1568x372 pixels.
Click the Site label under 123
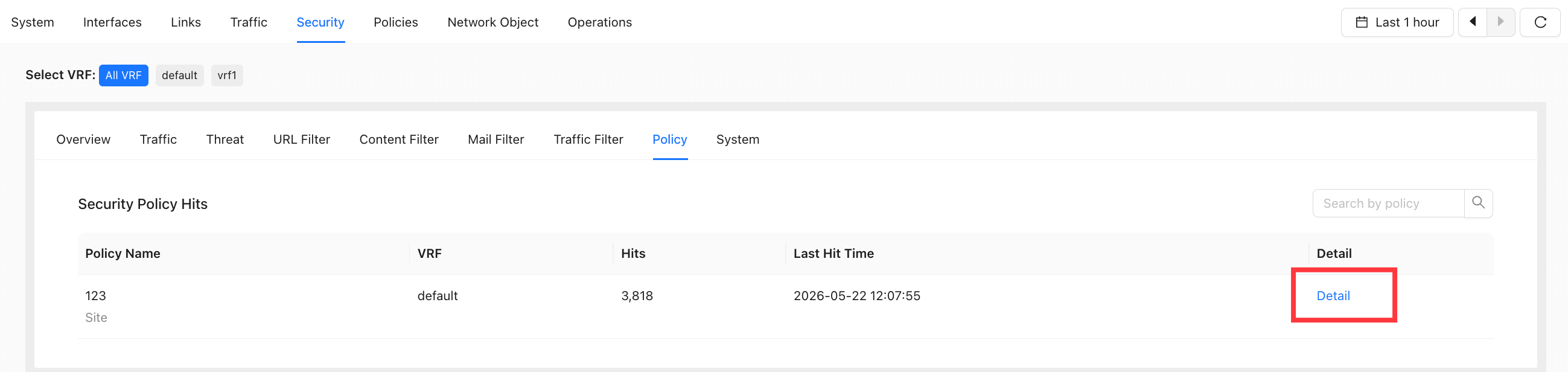pyautogui.click(x=96, y=318)
